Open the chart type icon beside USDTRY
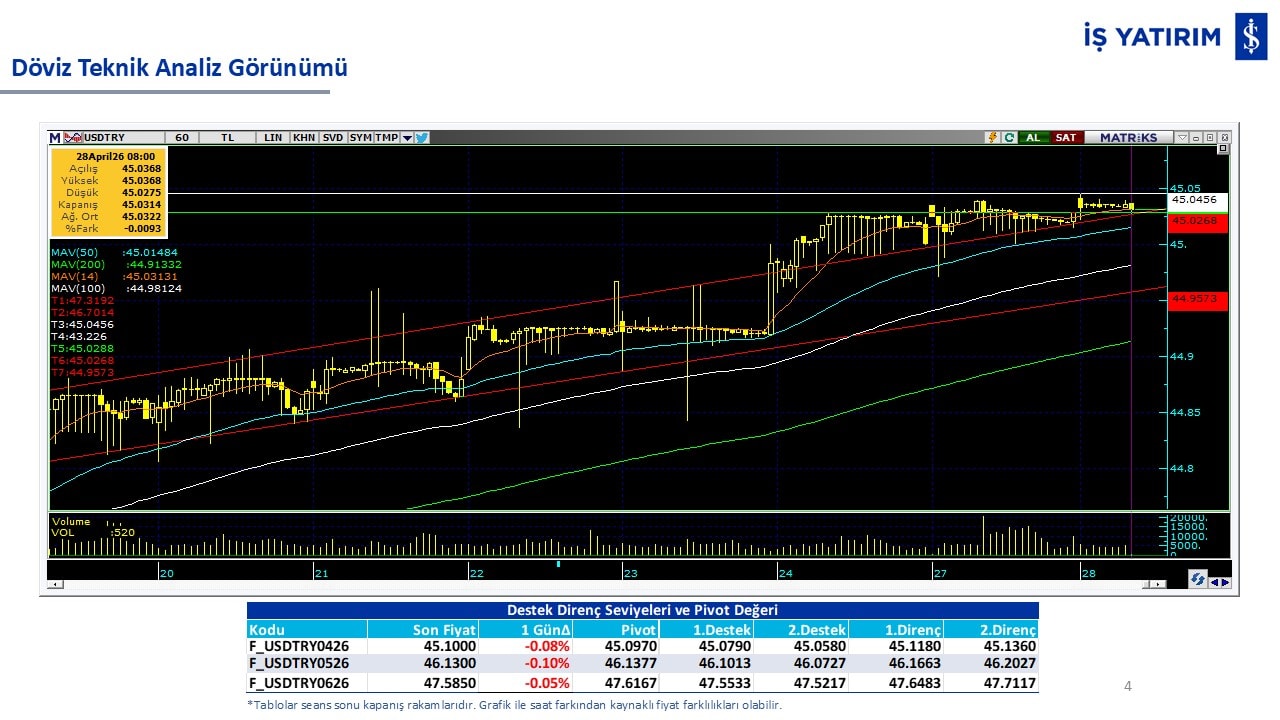This screenshot has width=1280, height=720. [73, 138]
